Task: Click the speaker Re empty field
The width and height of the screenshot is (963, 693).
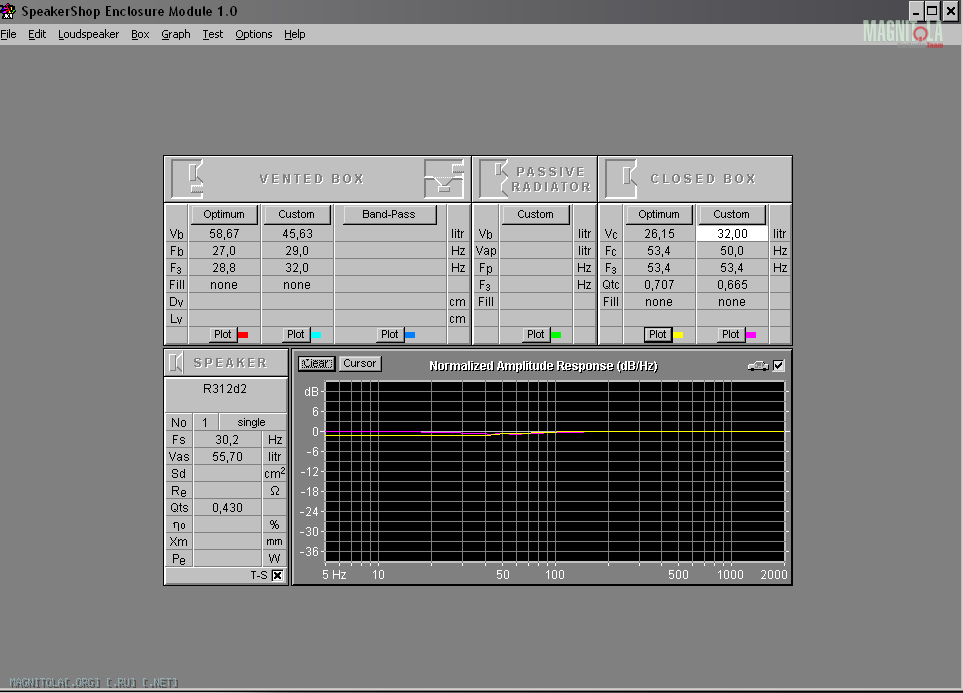Action: tap(227, 491)
